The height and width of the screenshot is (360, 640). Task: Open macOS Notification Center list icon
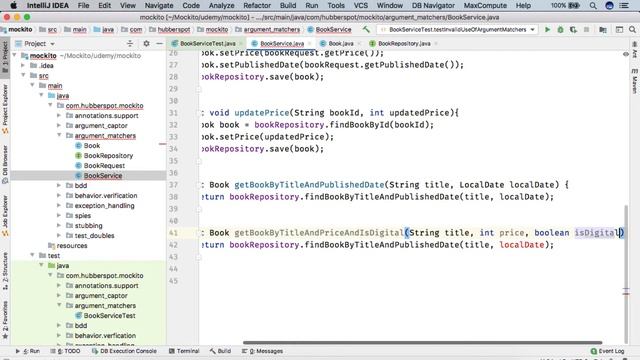click(624, 5)
